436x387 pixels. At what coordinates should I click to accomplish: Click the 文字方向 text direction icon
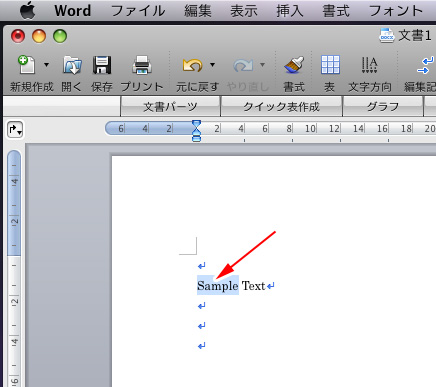pos(369,65)
